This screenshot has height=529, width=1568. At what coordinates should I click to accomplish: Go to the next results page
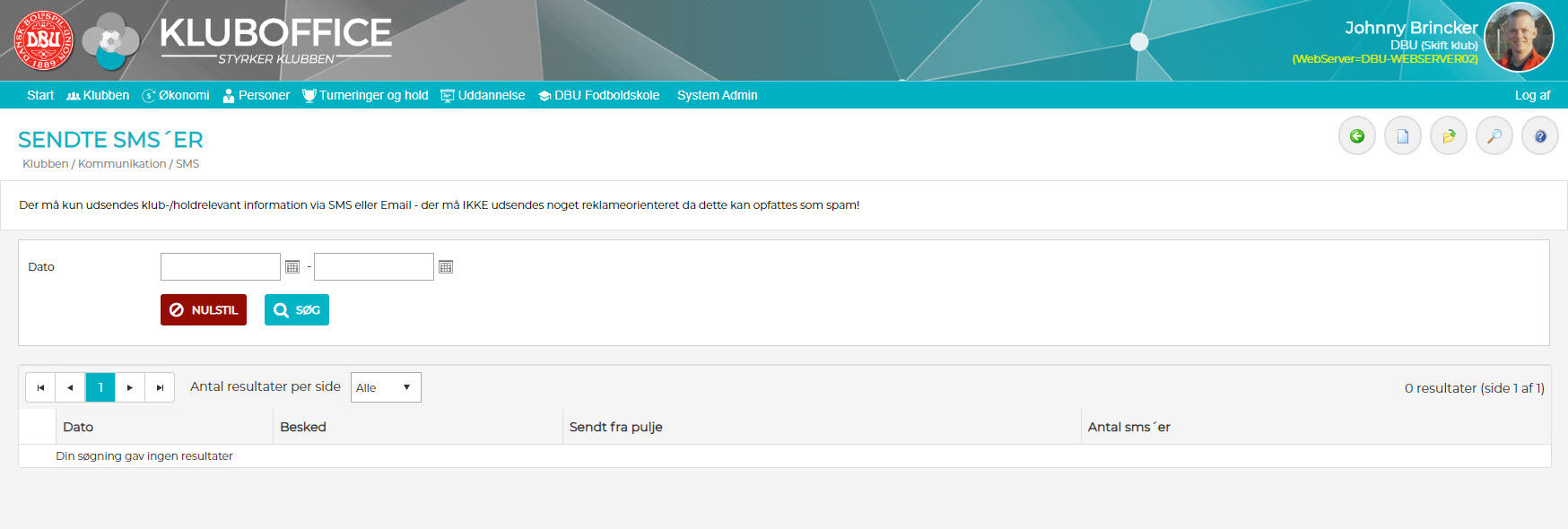tap(130, 387)
